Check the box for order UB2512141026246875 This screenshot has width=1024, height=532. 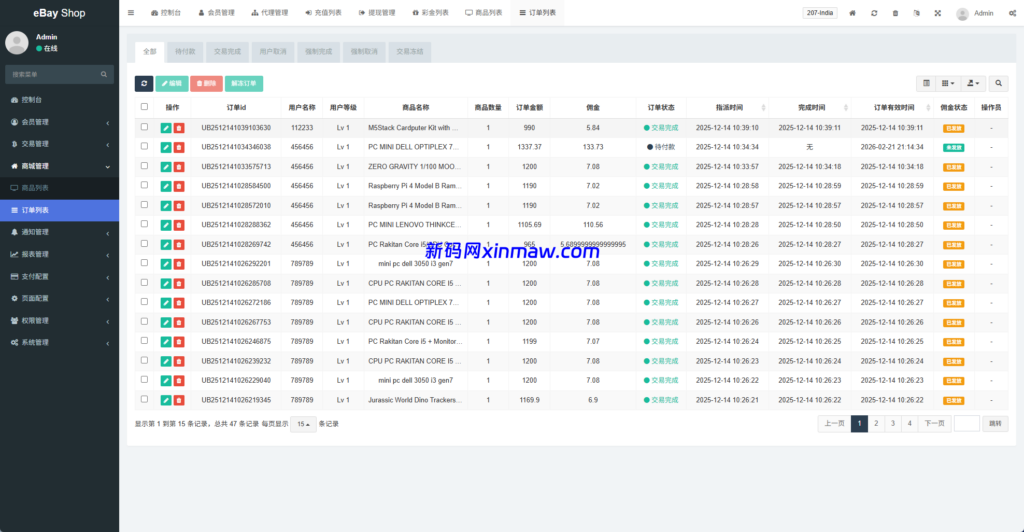click(x=144, y=341)
